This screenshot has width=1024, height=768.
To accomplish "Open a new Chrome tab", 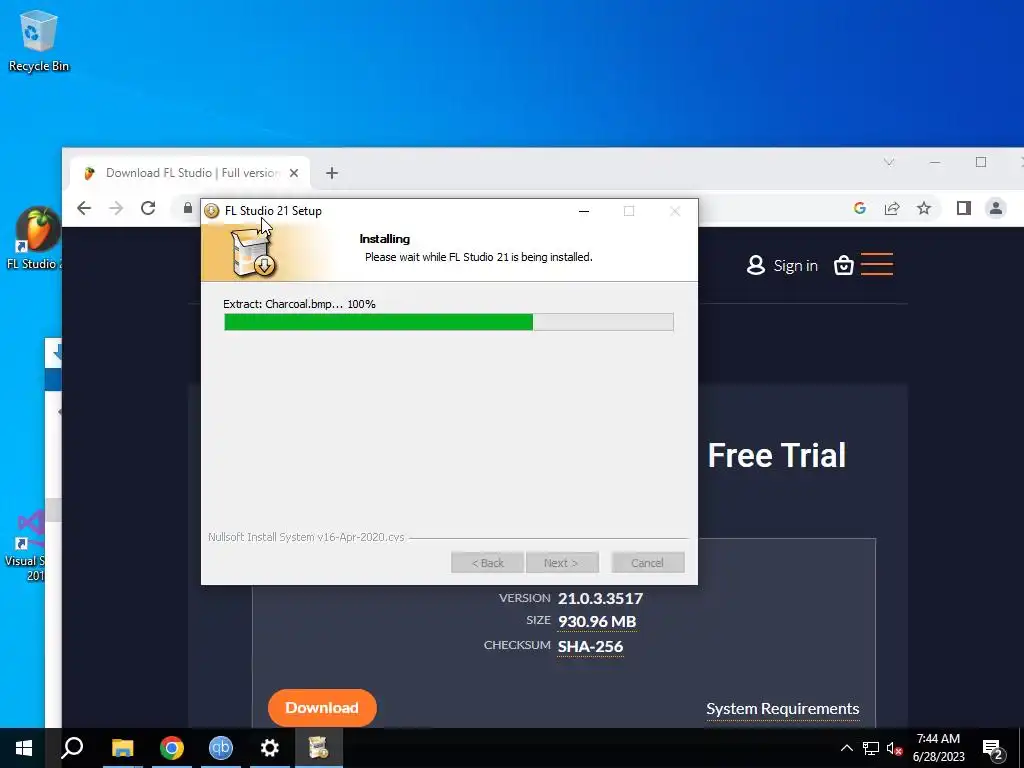I will click(332, 173).
